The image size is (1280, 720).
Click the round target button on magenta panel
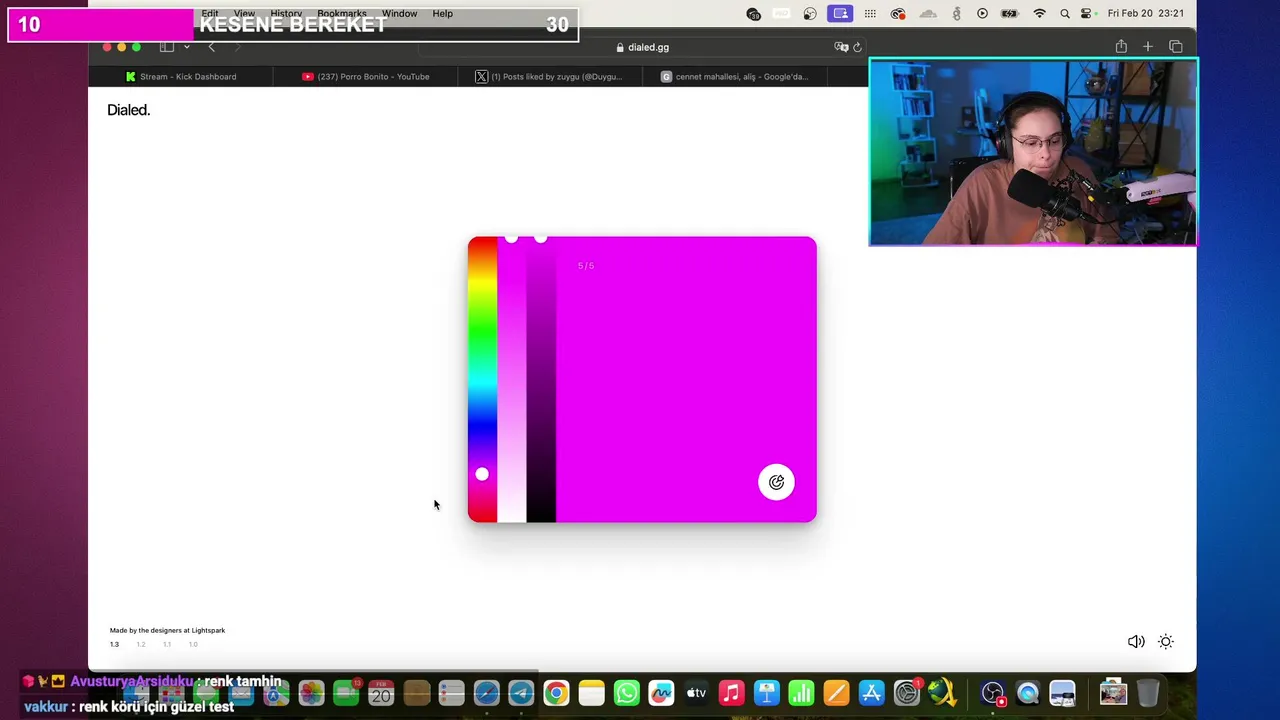click(x=776, y=482)
